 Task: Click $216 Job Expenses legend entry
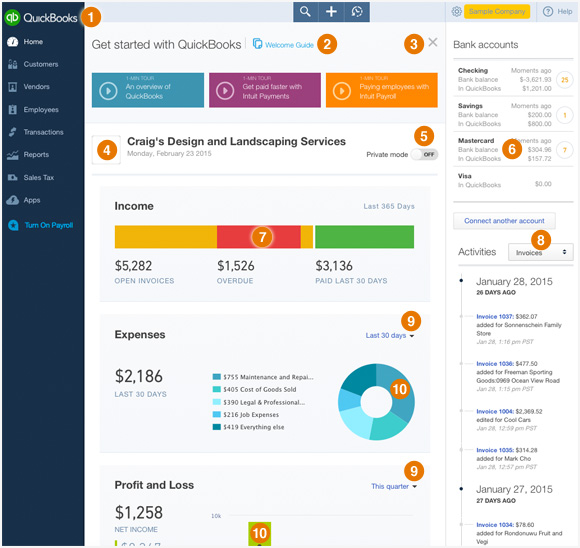(x=246, y=415)
